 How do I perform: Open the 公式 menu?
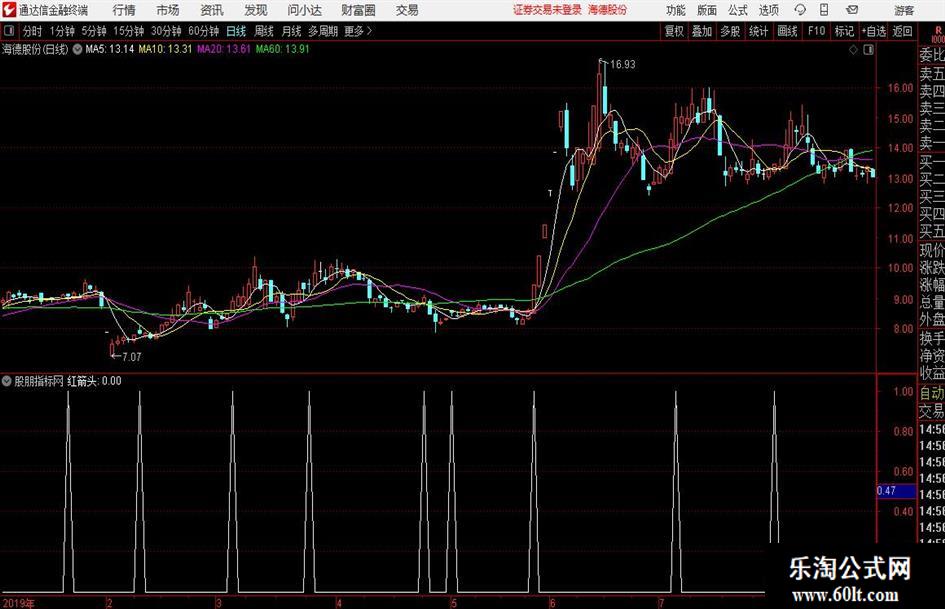click(738, 10)
